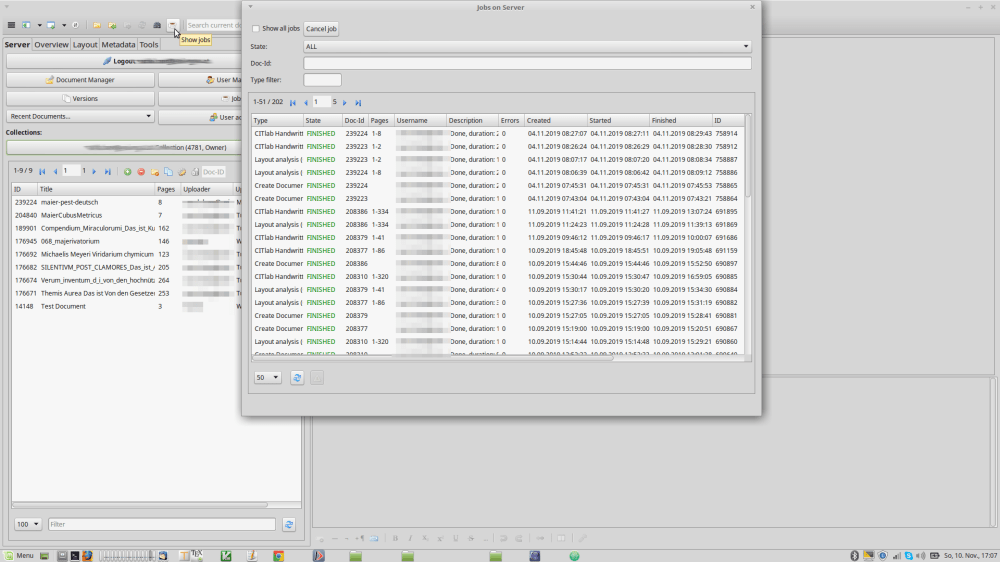Click the Show jobs toolbar icon
The width and height of the screenshot is (1000, 562).
pyautogui.click(x=173, y=24)
